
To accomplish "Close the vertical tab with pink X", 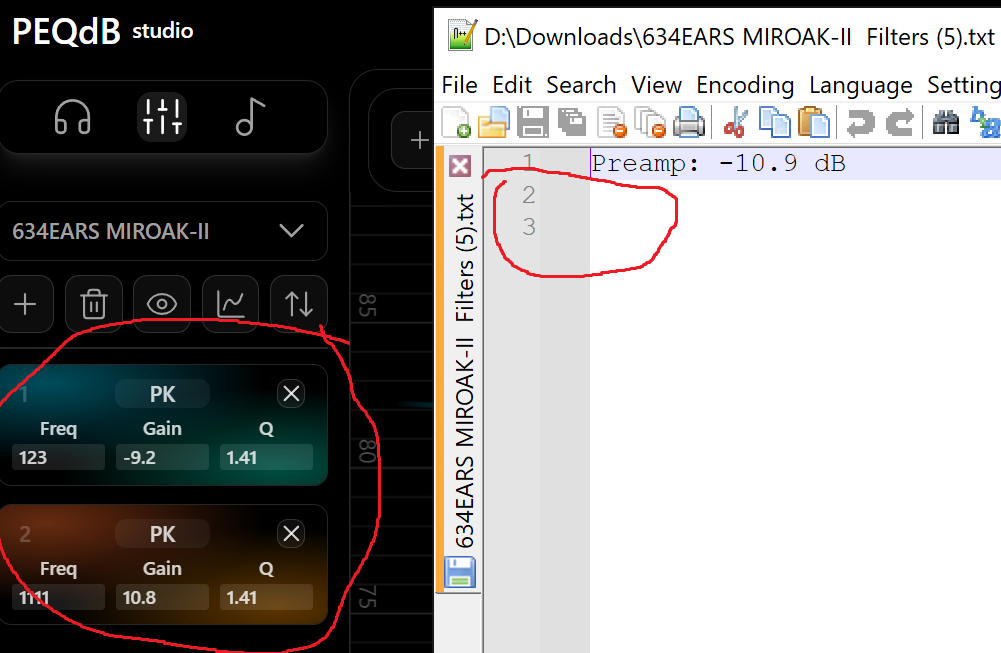I will click(x=460, y=166).
